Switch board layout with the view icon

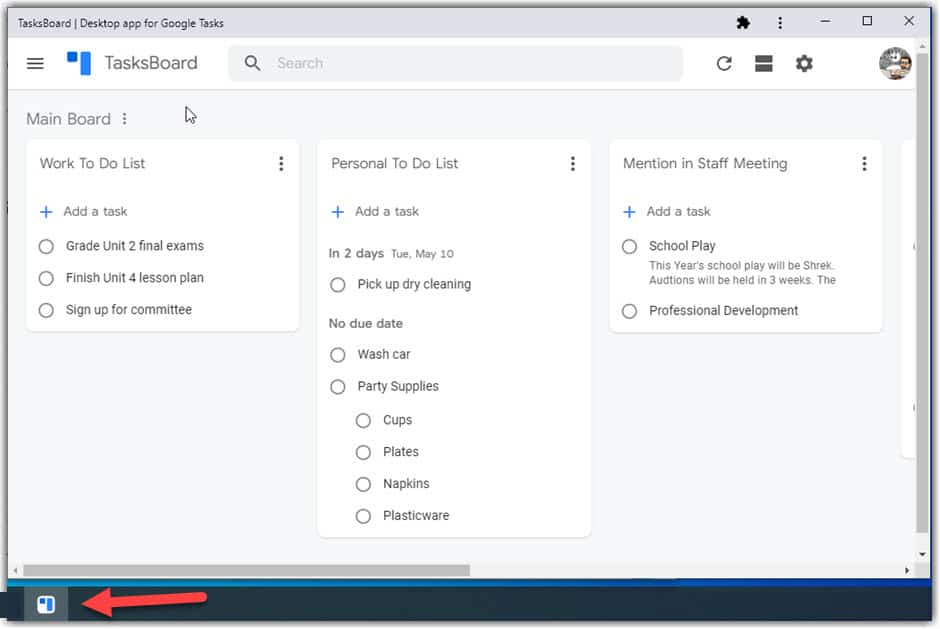[x=764, y=63]
